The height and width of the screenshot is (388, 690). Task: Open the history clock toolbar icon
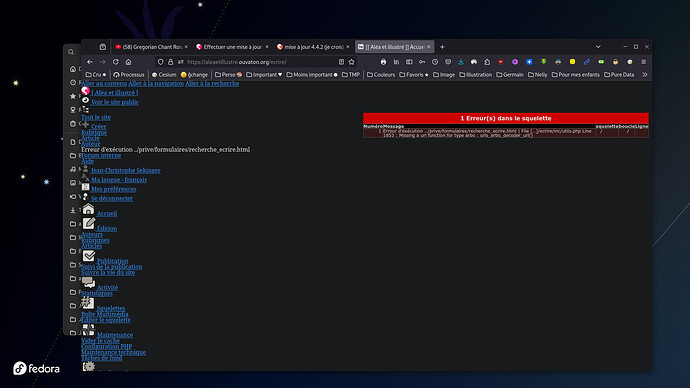[x=435, y=62]
